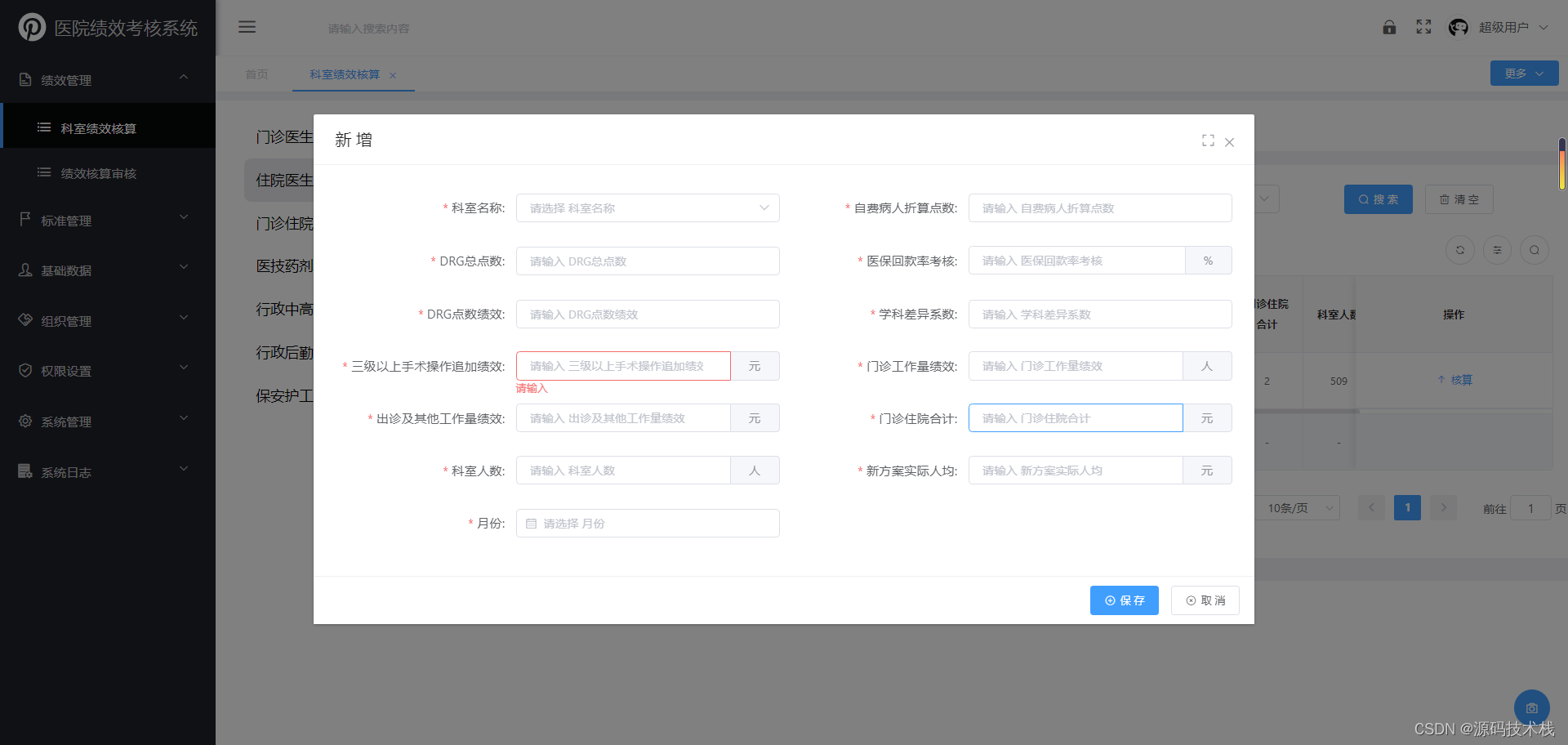Focus the DRG点数绩效 input field
1568x745 pixels.
648,315
